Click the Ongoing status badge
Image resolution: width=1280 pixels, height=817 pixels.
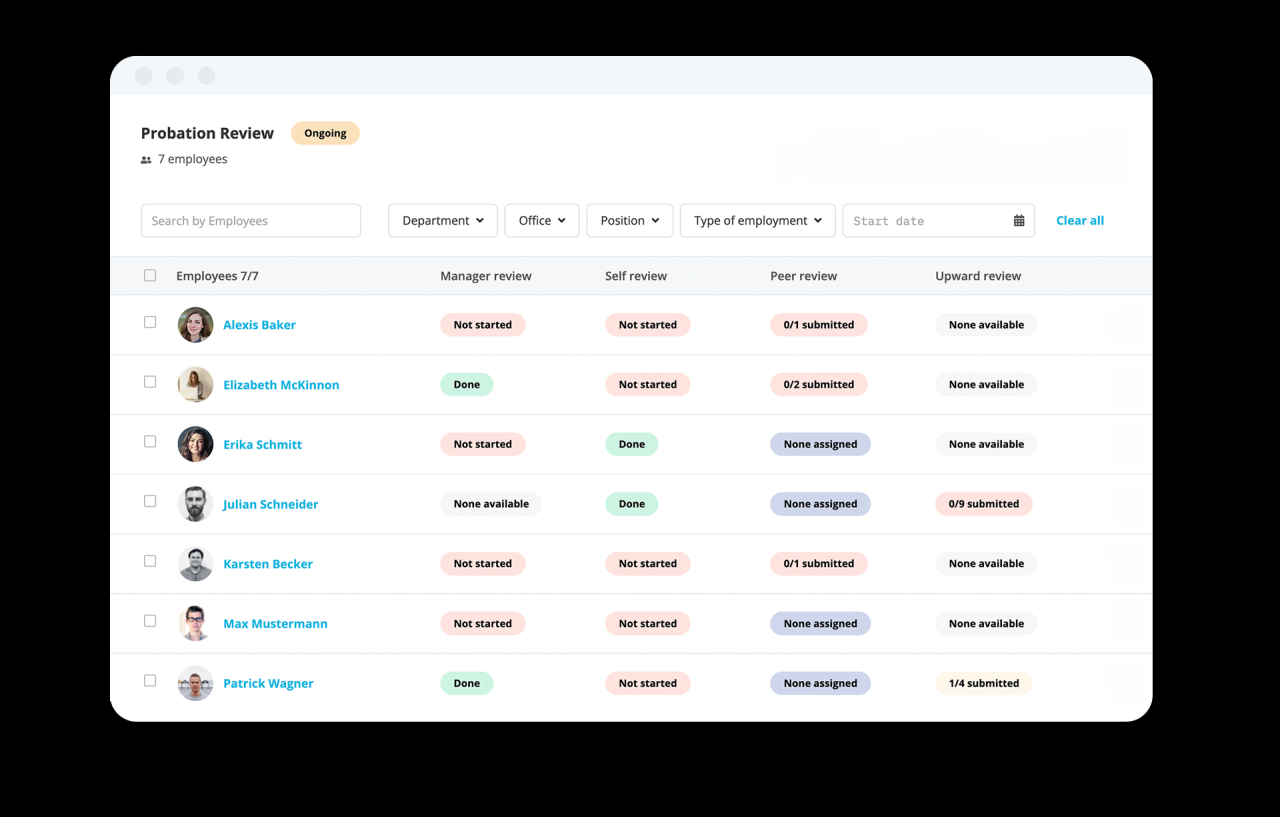coord(325,132)
